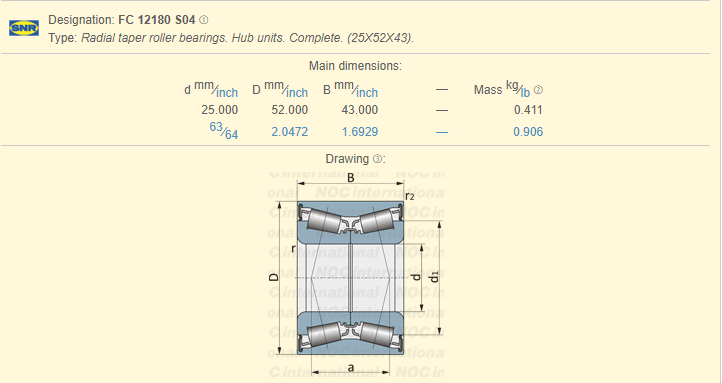Click the circled 2 note beside Mass

click(x=538, y=90)
